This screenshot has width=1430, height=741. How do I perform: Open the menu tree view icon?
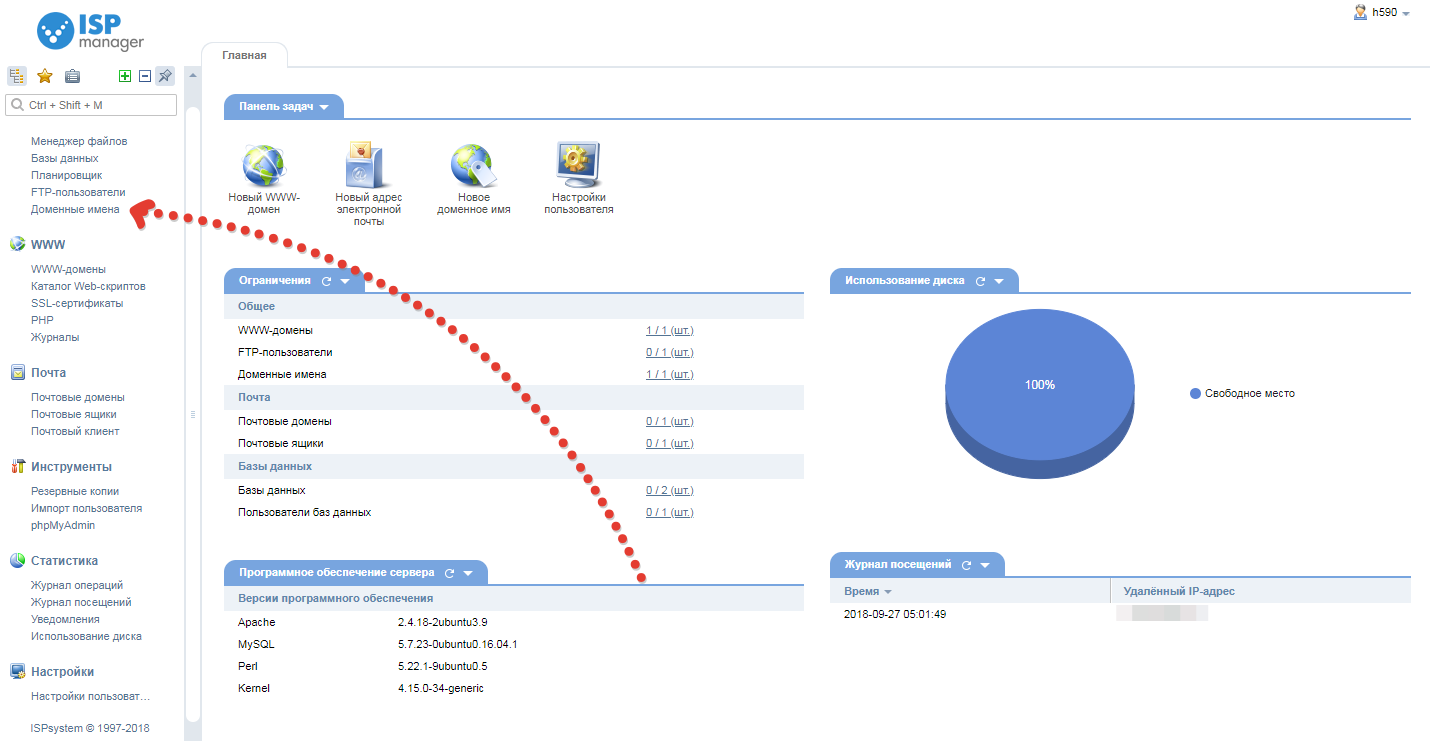[x=17, y=76]
